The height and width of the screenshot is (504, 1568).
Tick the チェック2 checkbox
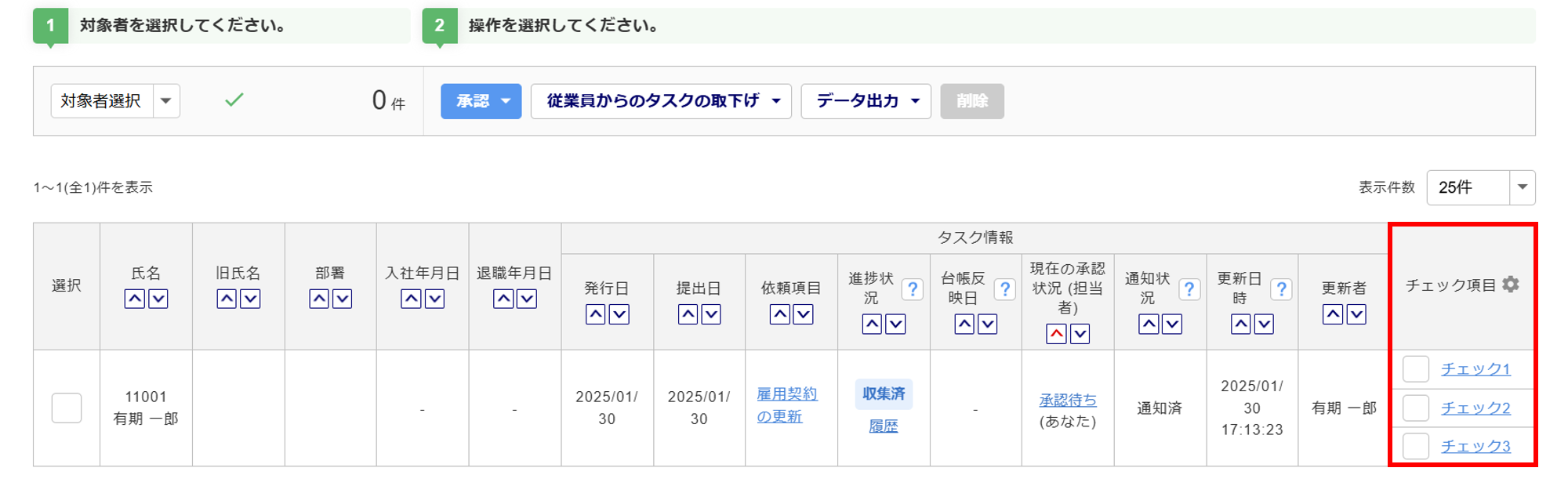(1415, 408)
